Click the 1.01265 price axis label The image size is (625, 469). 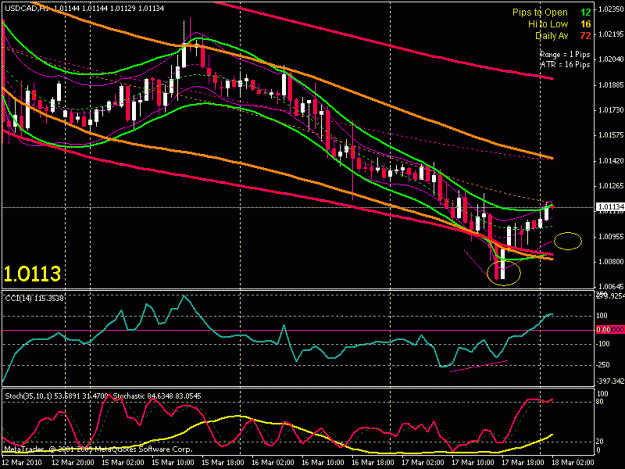click(611, 186)
